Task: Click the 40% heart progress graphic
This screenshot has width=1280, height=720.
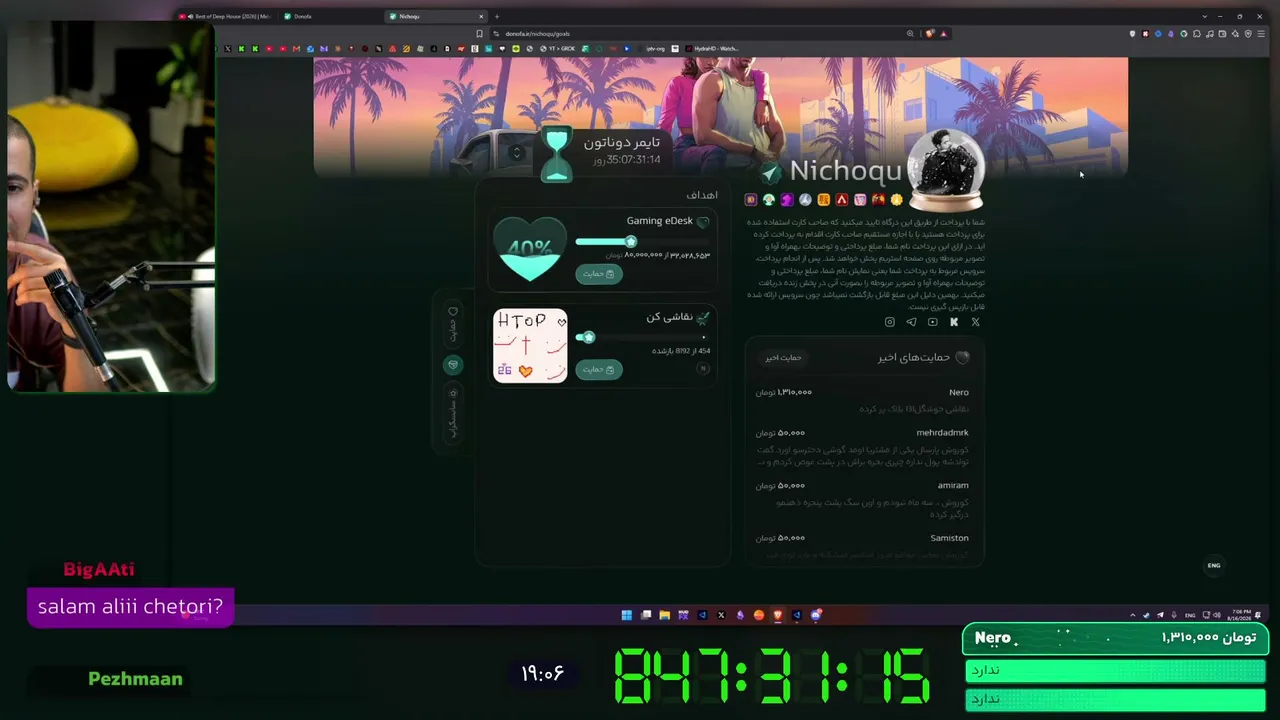Action: click(530, 249)
